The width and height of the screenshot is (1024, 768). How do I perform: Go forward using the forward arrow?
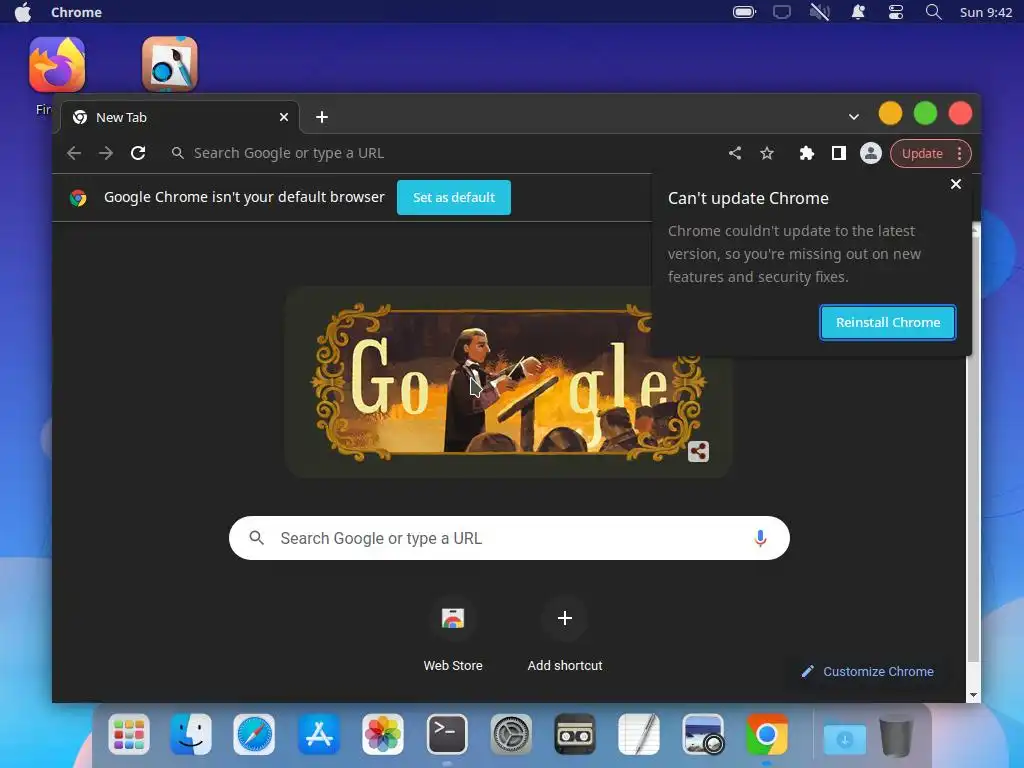106,153
